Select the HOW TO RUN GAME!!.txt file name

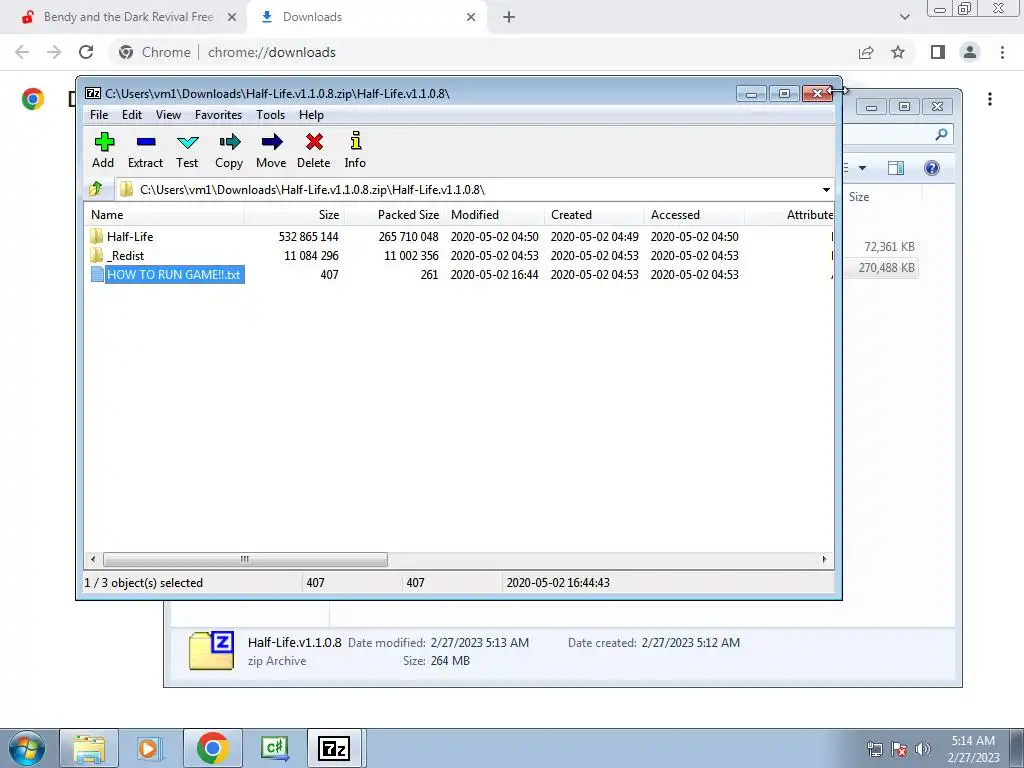174,274
